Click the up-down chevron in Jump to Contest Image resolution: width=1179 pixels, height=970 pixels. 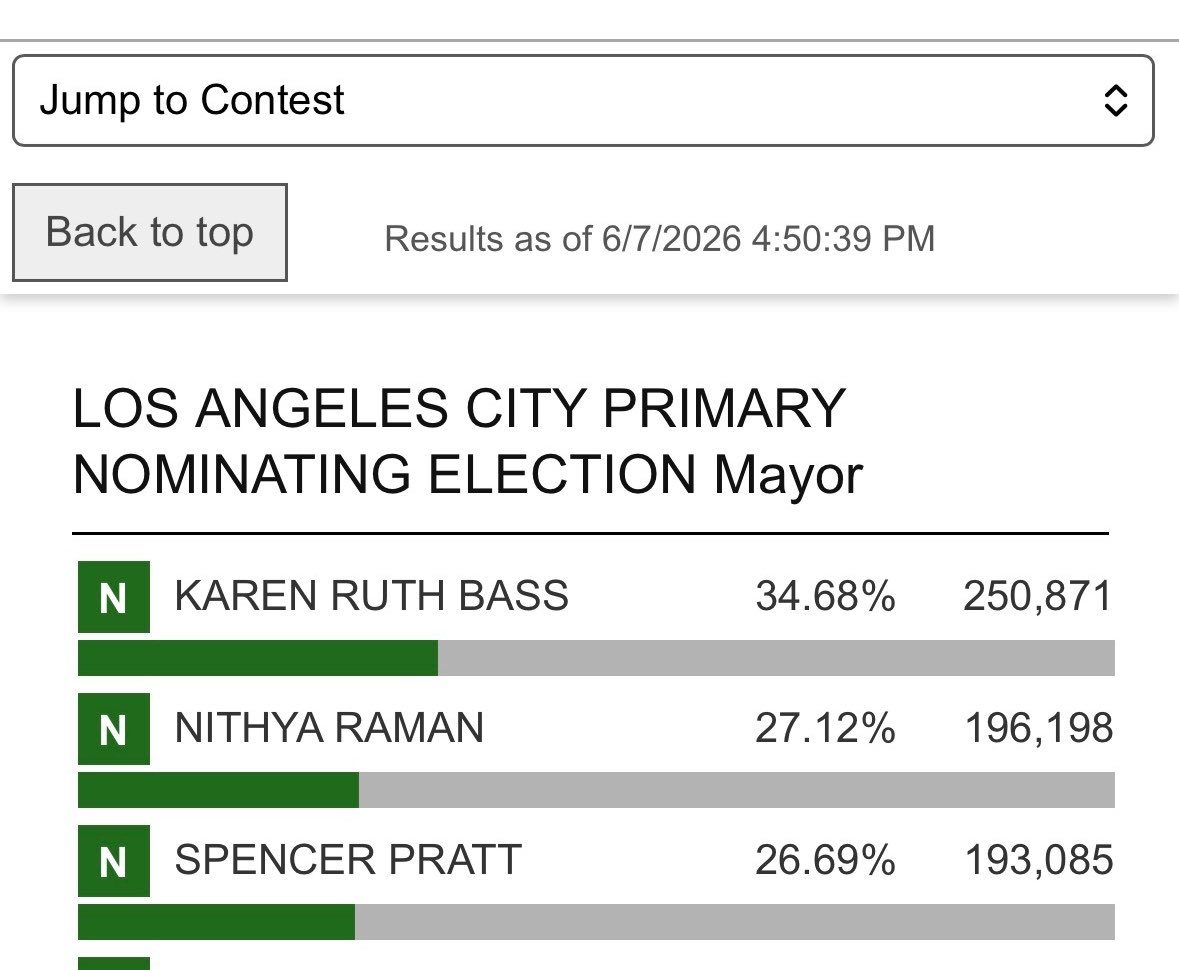[x=1115, y=101]
